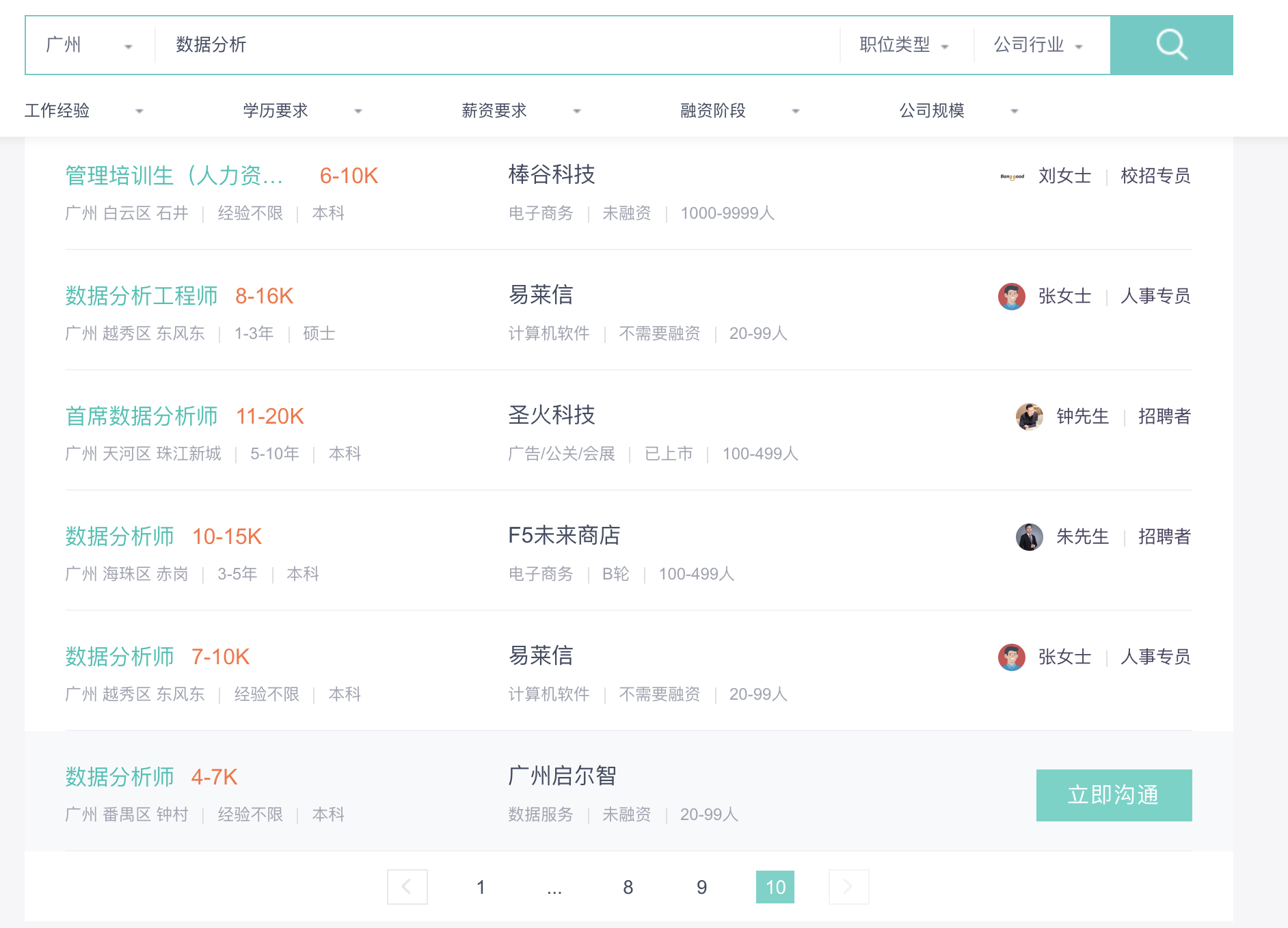Click the 1000-9999人 company size text

(727, 213)
